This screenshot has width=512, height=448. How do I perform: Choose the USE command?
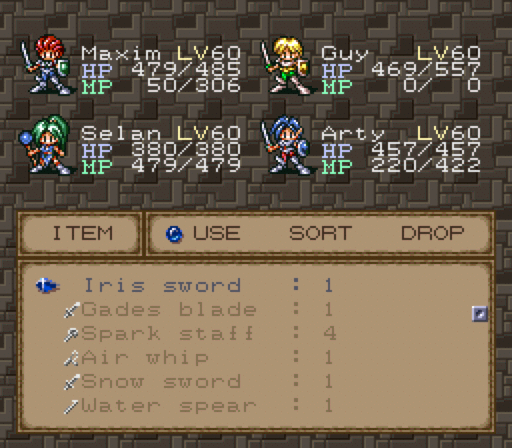217,233
